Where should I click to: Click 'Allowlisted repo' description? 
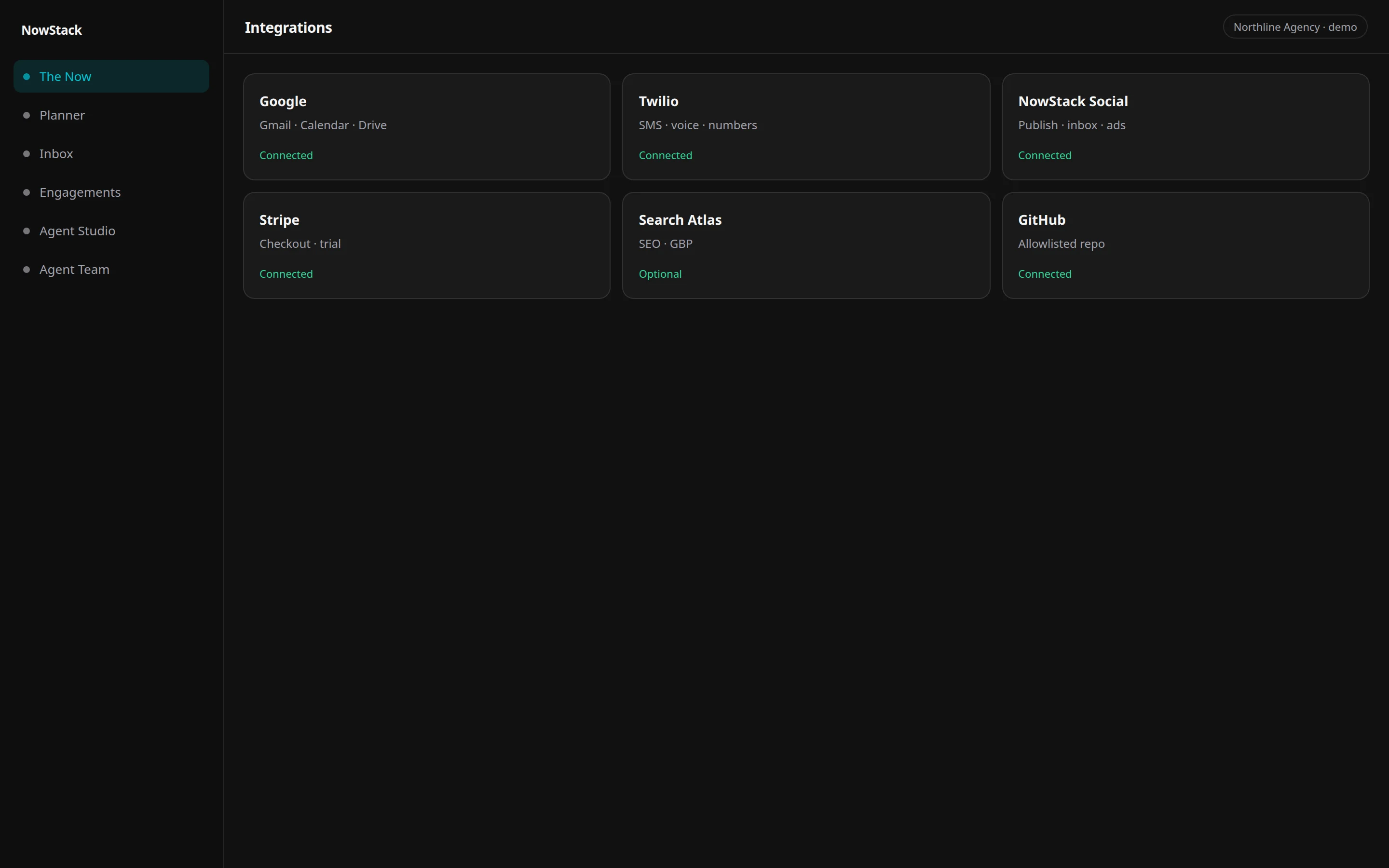pyautogui.click(x=1061, y=244)
